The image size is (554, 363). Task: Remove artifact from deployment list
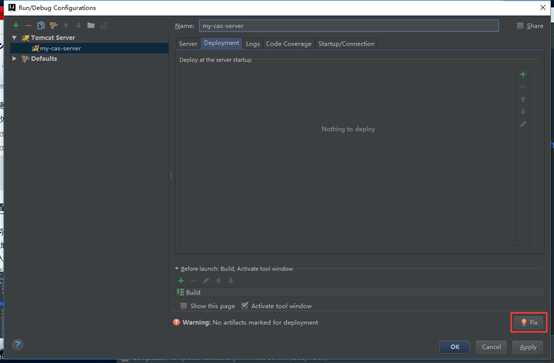[x=523, y=87]
